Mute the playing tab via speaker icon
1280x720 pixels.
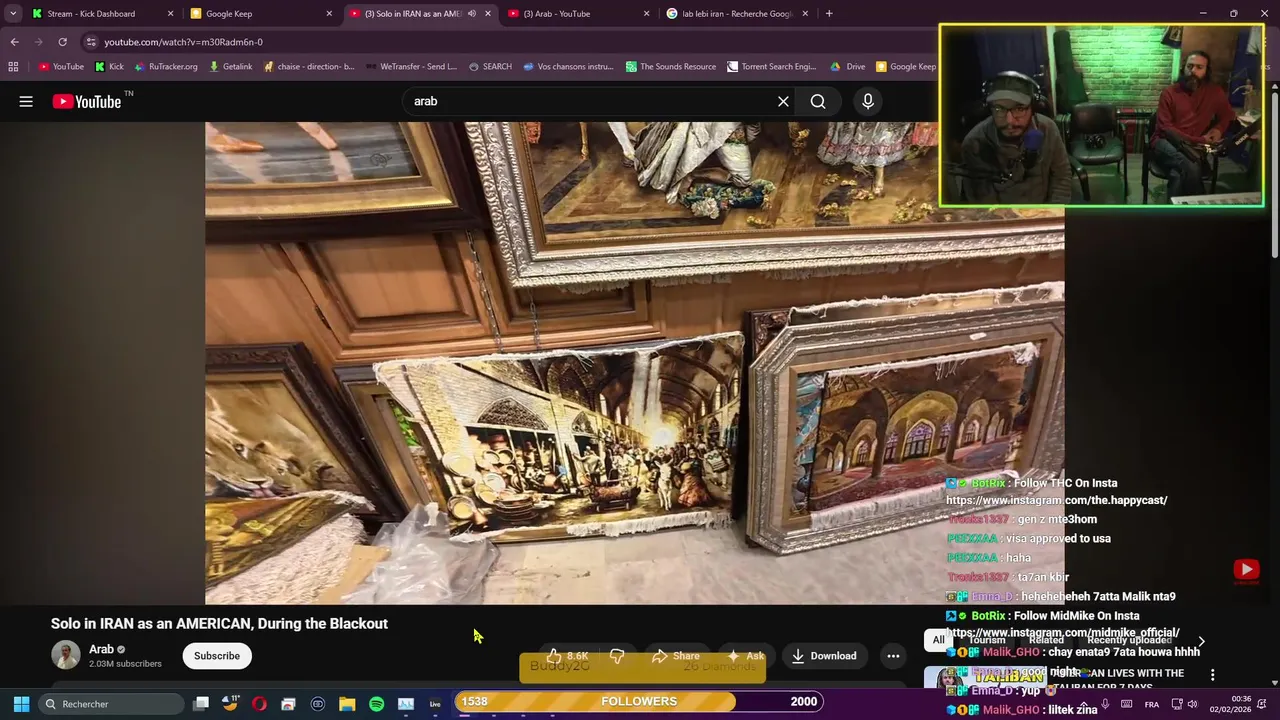(x=472, y=14)
